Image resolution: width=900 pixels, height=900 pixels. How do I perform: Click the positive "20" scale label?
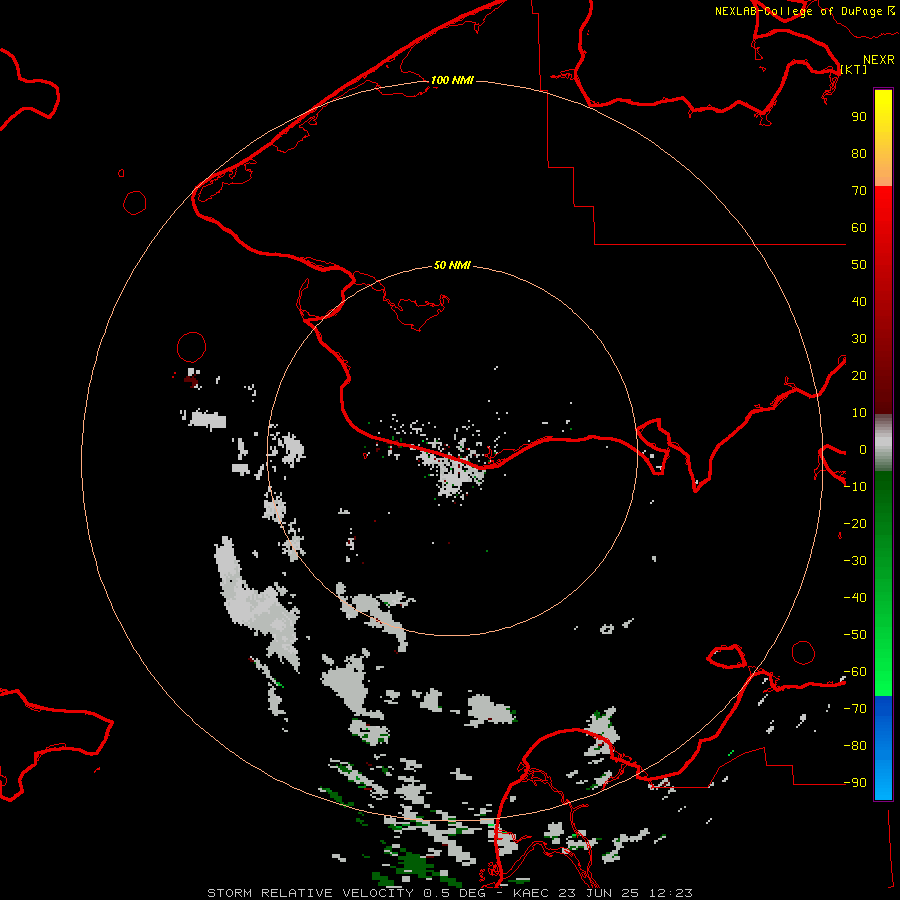(859, 376)
